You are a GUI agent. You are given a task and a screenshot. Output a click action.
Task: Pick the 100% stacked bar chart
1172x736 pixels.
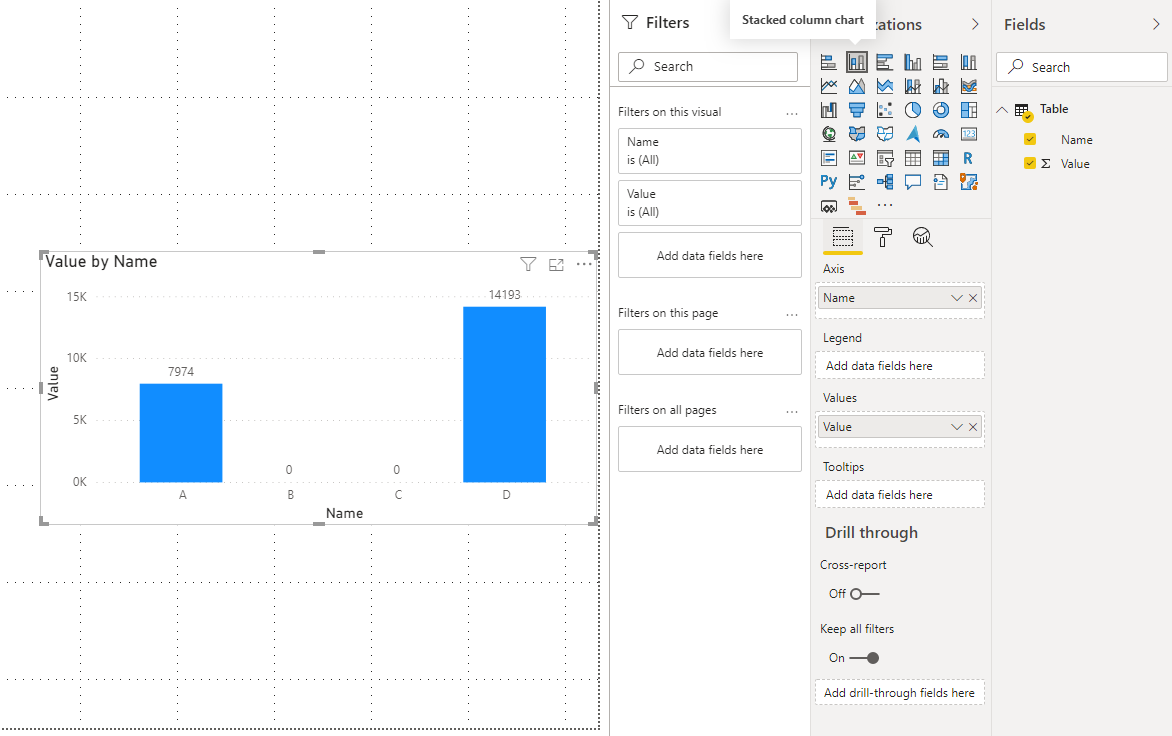click(941, 62)
